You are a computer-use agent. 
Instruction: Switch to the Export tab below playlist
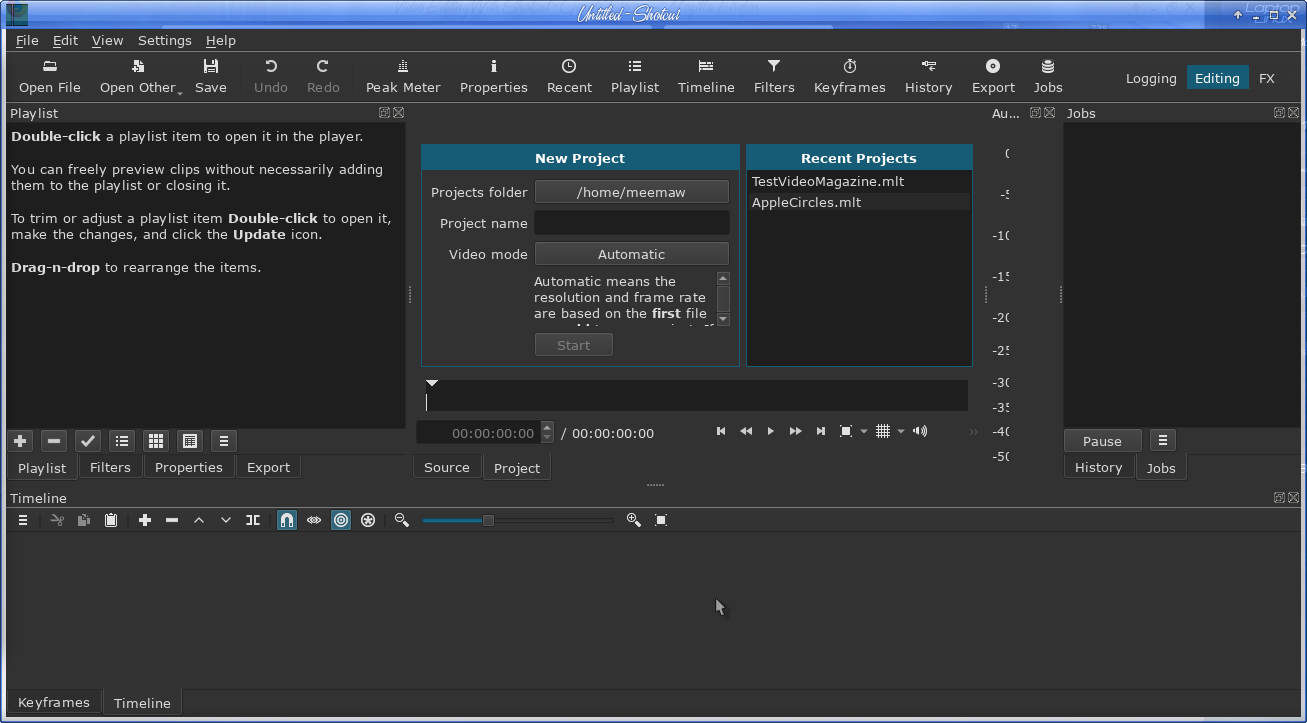(268, 467)
